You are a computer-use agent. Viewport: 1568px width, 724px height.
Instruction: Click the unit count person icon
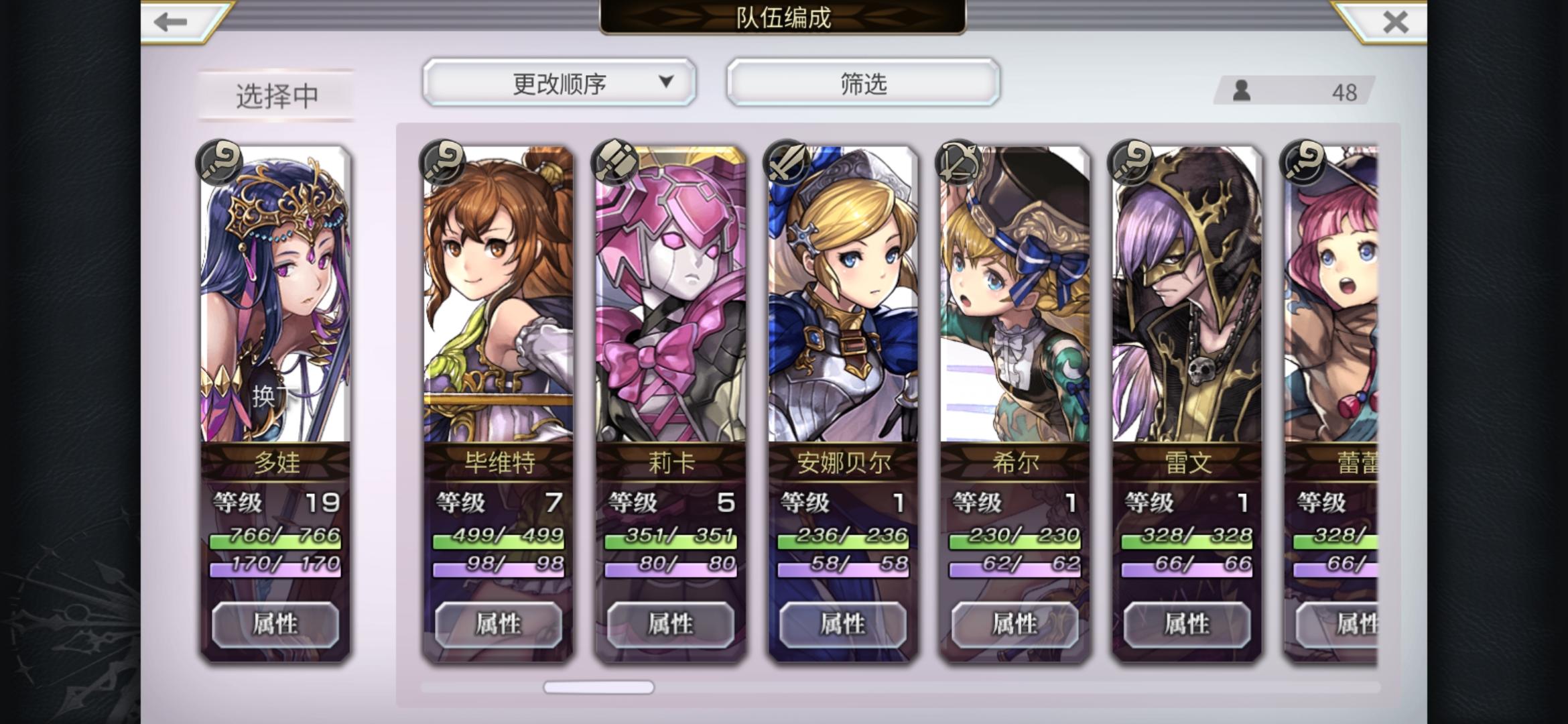(1242, 90)
